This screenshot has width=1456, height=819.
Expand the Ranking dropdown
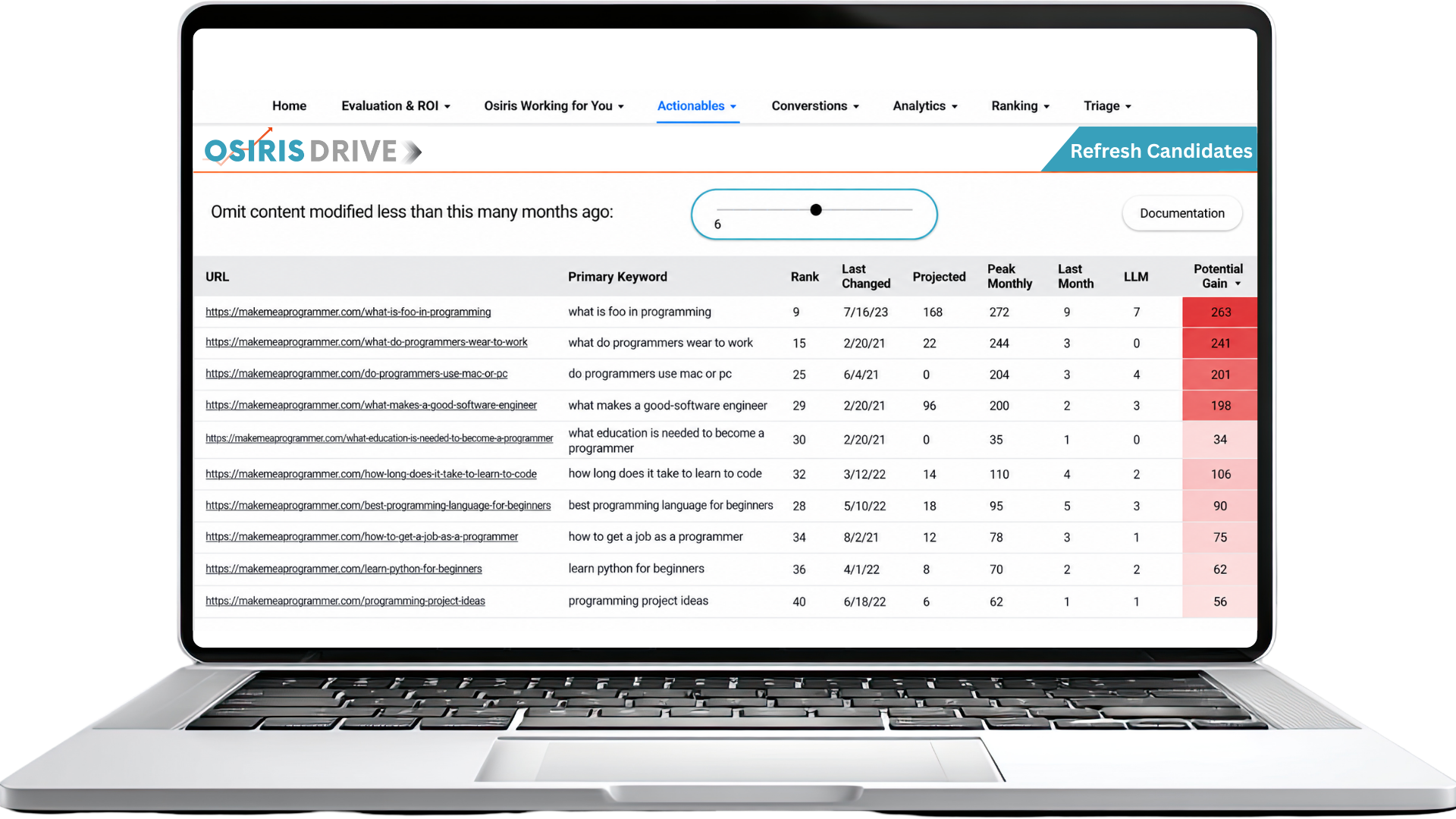point(1021,106)
